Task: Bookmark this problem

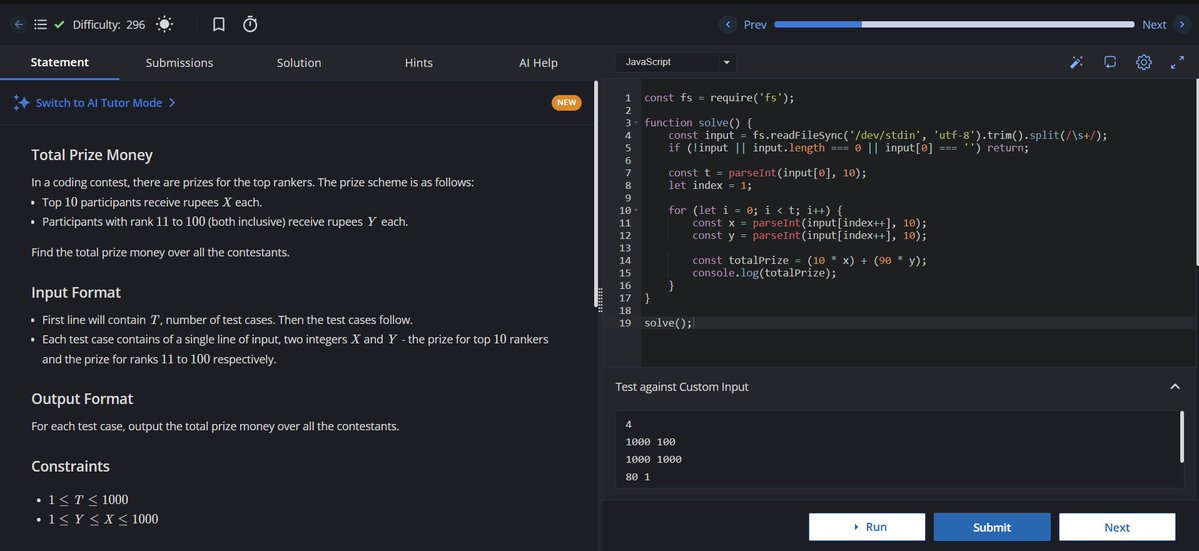Action: pos(219,24)
